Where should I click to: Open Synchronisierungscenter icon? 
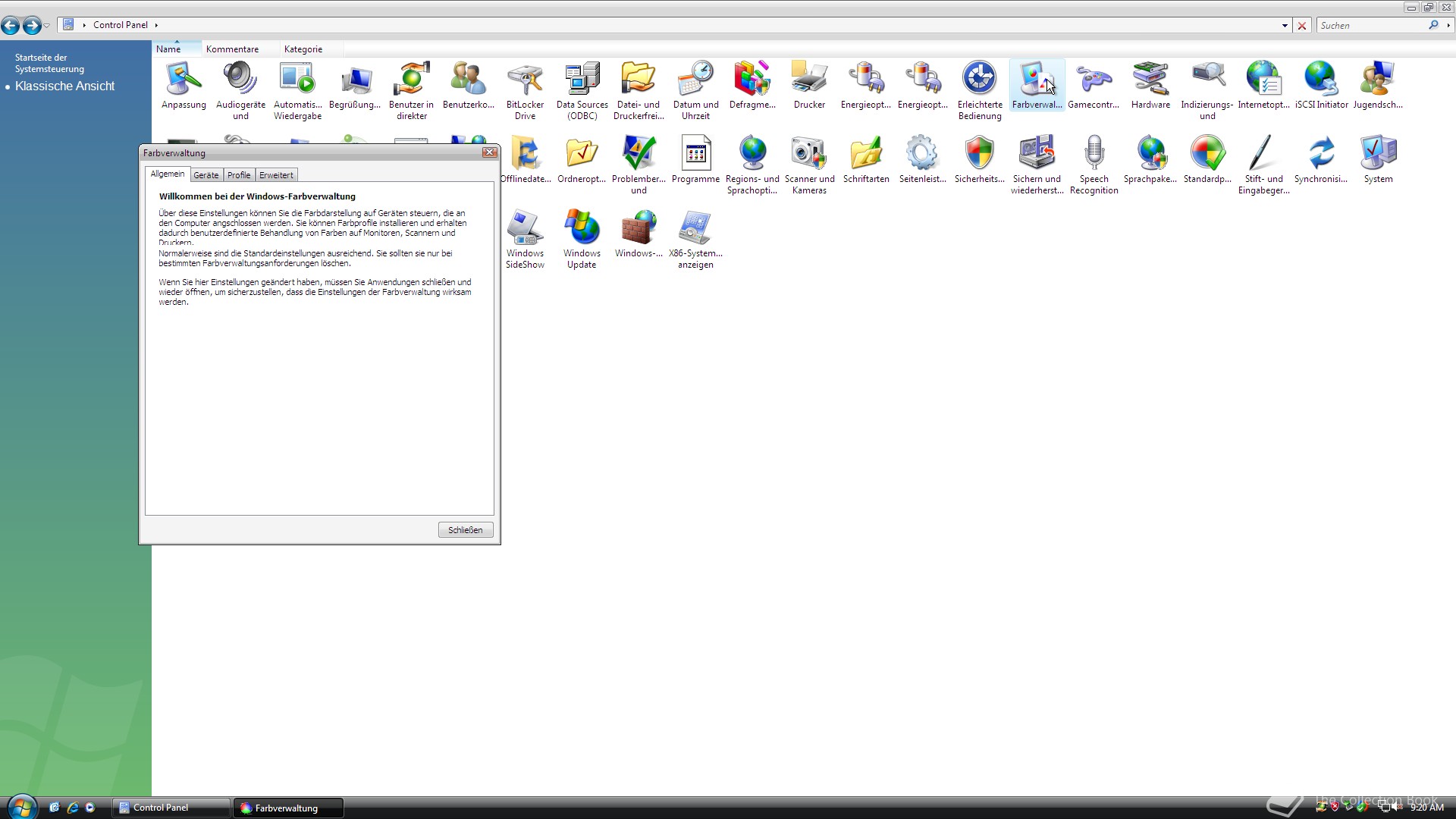pyautogui.click(x=1321, y=159)
